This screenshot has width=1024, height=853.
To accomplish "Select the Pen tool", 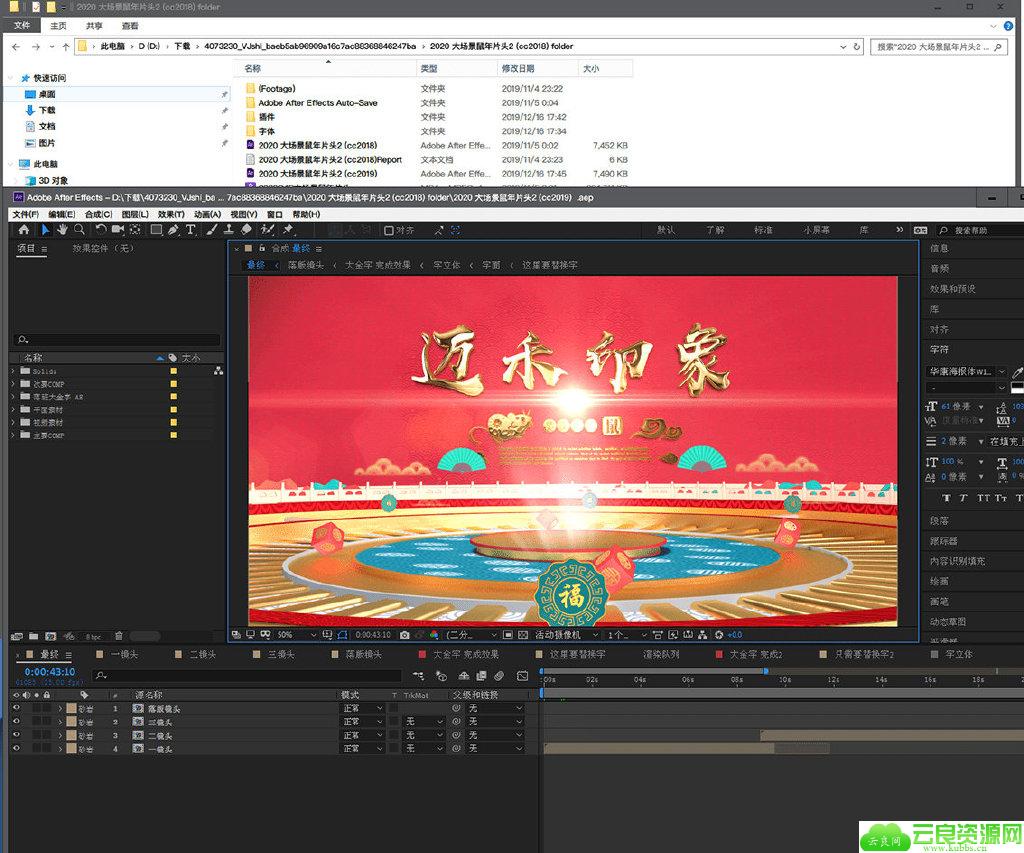I will point(173,229).
